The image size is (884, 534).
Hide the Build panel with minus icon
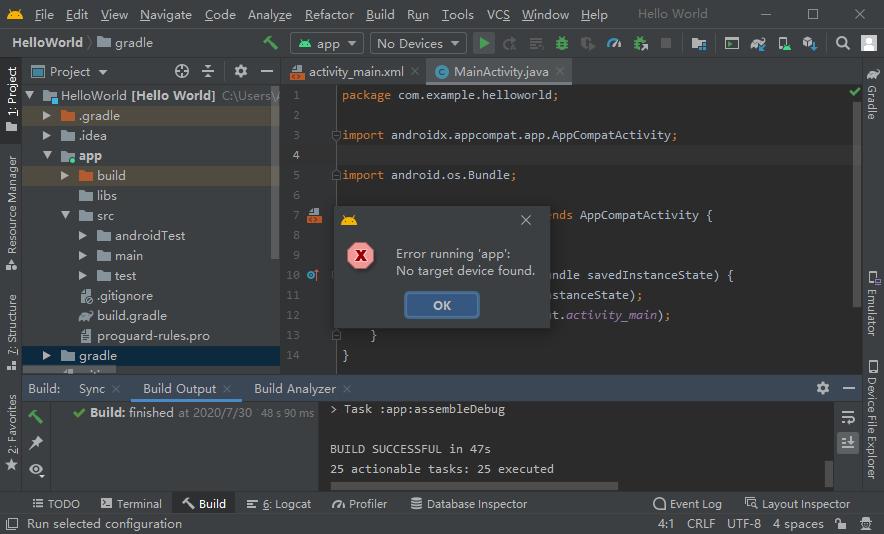[849, 388]
